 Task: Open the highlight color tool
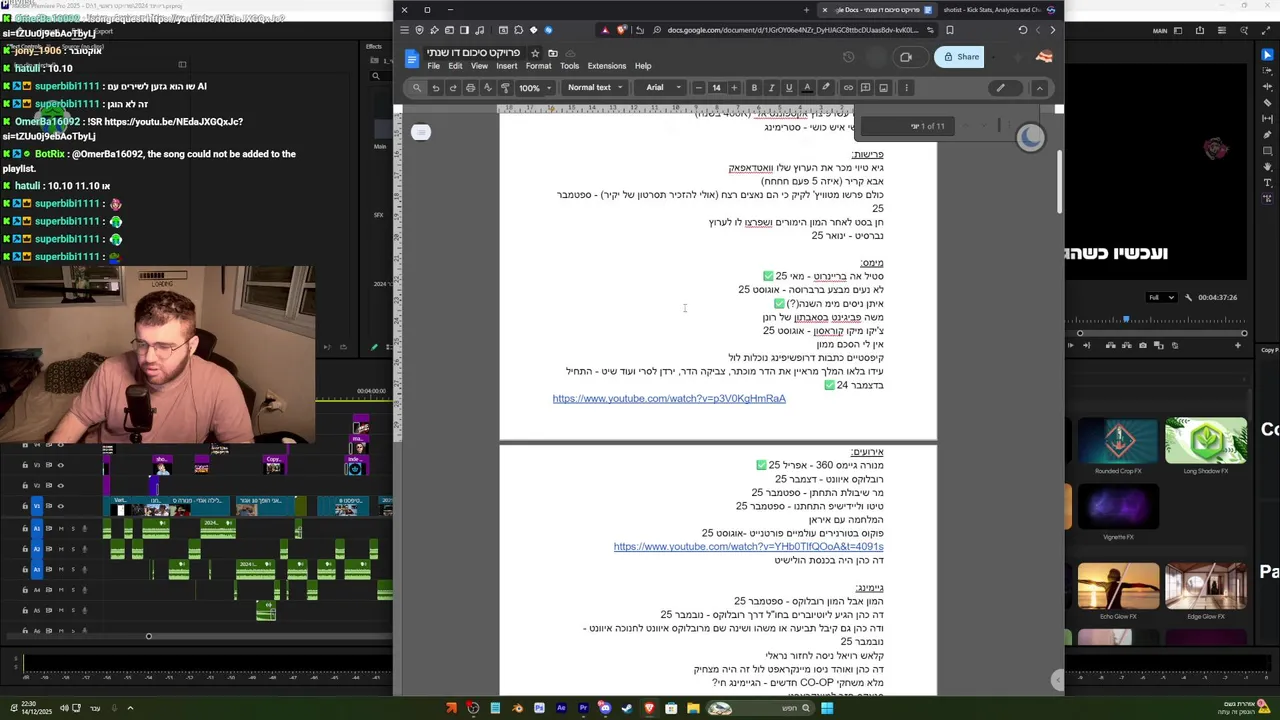tap(825, 88)
